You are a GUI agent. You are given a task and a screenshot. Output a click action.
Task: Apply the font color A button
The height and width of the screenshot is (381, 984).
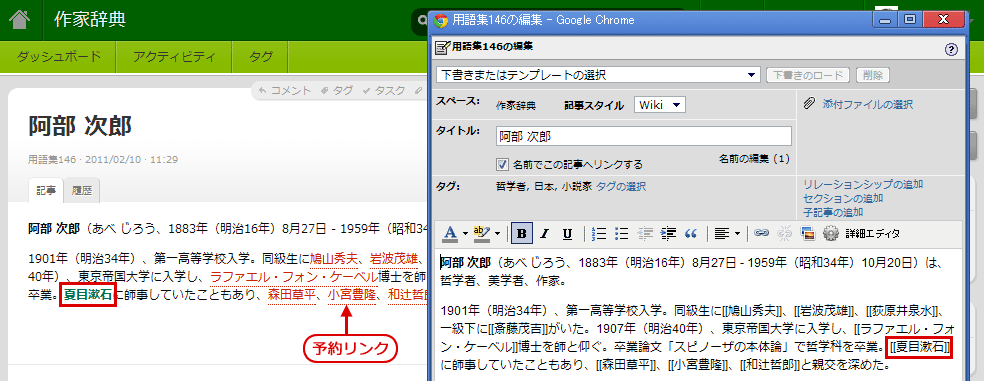[x=451, y=233]
